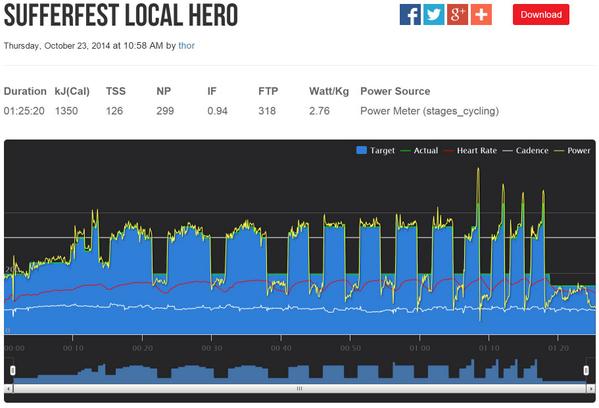Viewport: 599px width, 408px height.
Task: Click the chart navigator scrollbar thumb
Action: click(x=300, y=389)
